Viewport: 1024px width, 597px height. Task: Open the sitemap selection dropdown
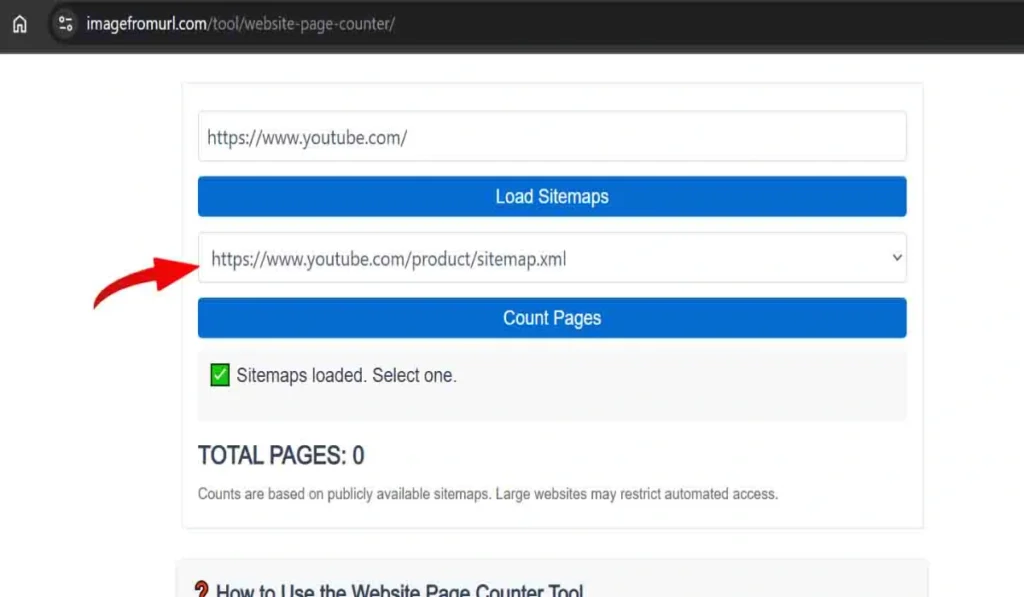(552, 258)
